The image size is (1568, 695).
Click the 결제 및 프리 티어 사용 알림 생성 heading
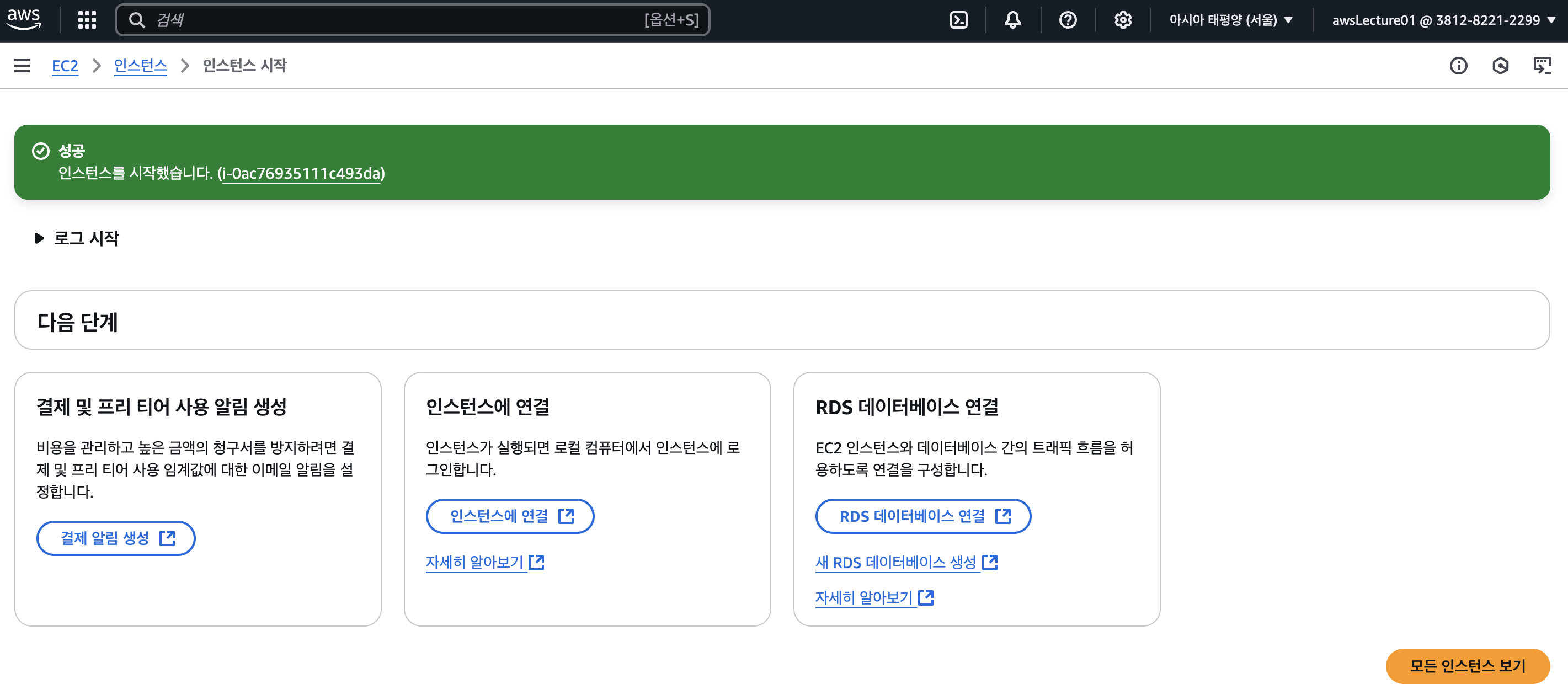coord(162,407)
